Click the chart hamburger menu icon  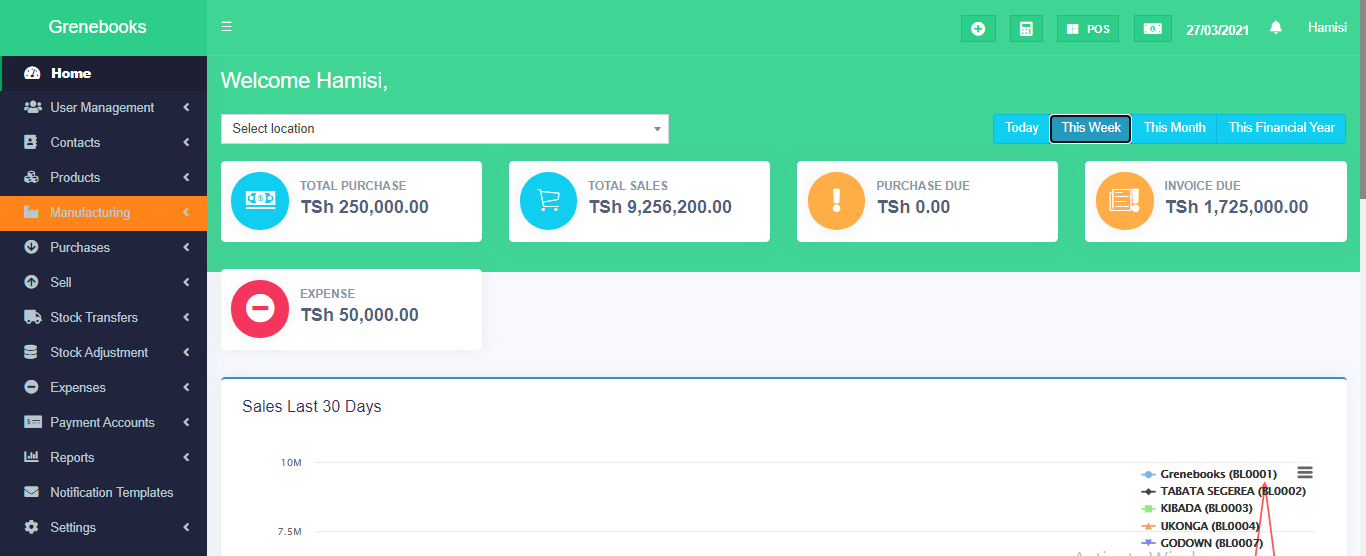click(1304, 473)
